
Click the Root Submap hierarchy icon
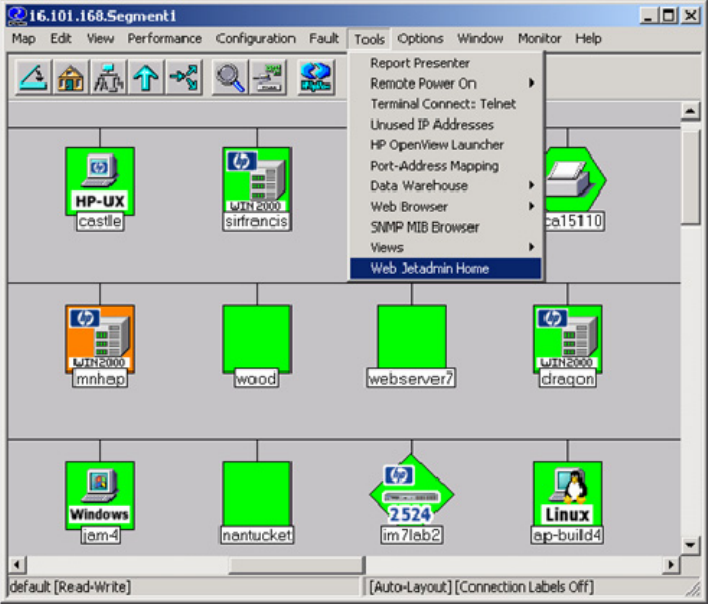pyautogui.click(x=108, y=77)
